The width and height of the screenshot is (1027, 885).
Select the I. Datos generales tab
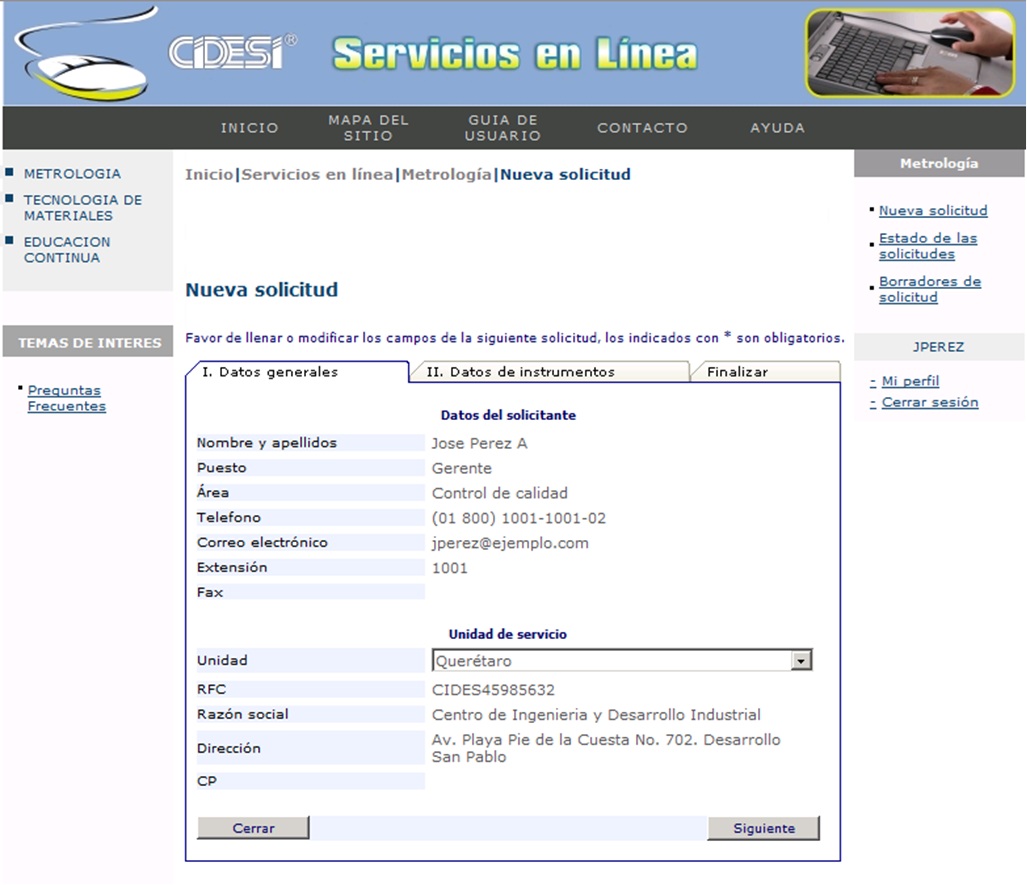pos(270,372)
